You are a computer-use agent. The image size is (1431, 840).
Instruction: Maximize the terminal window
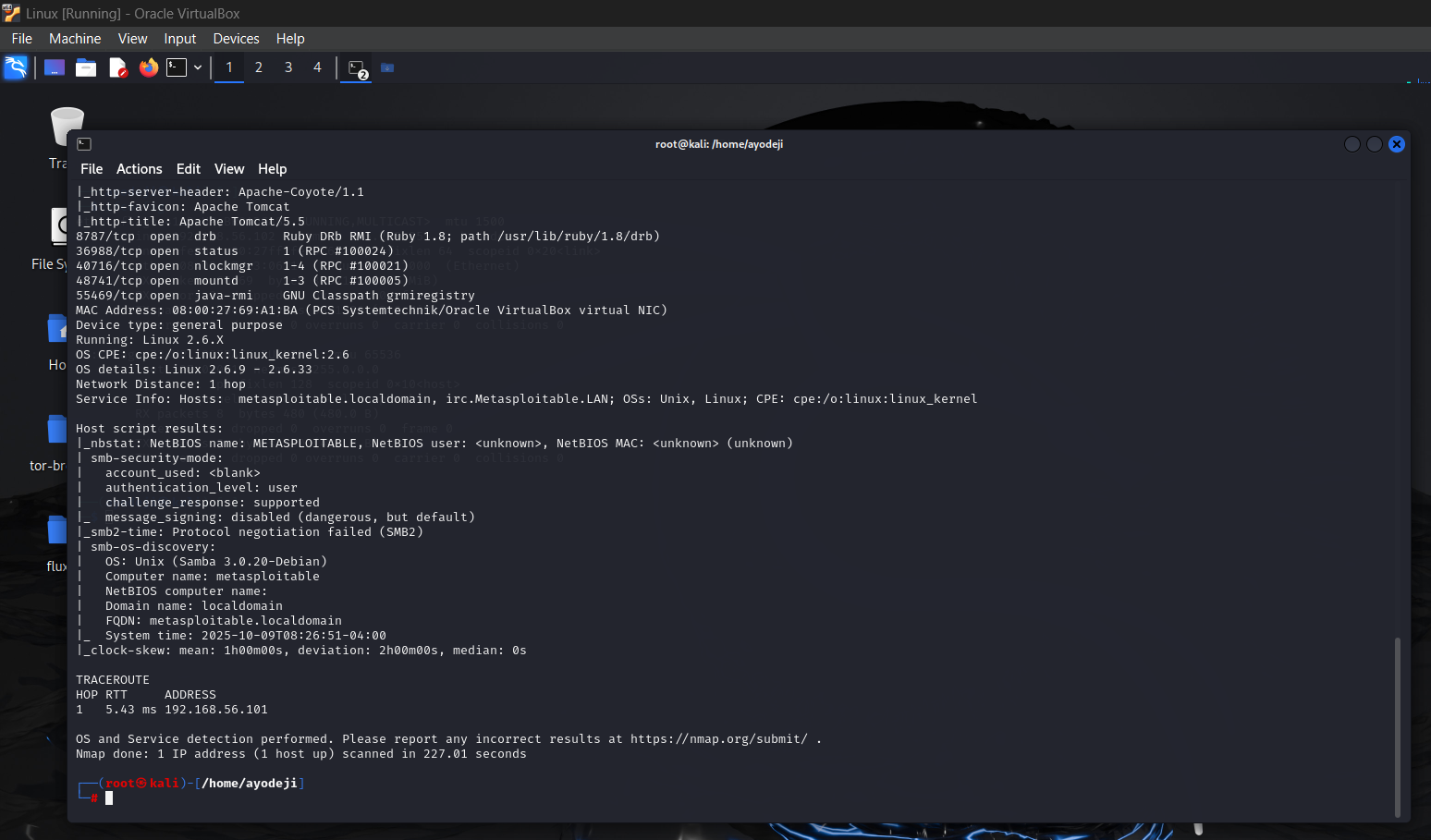1375,144
